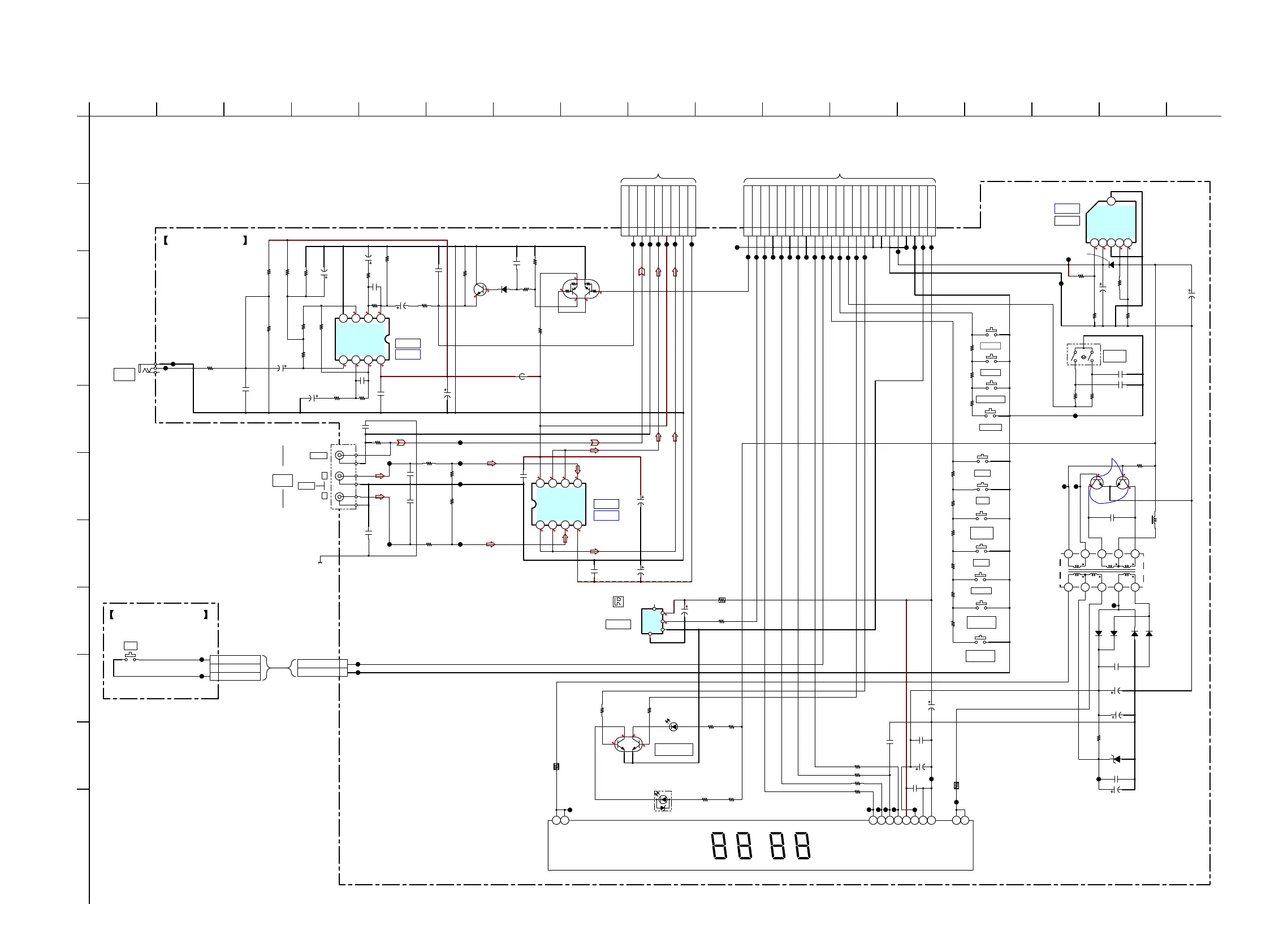Select the large cyan IC in the schematic center

(559, 504)
